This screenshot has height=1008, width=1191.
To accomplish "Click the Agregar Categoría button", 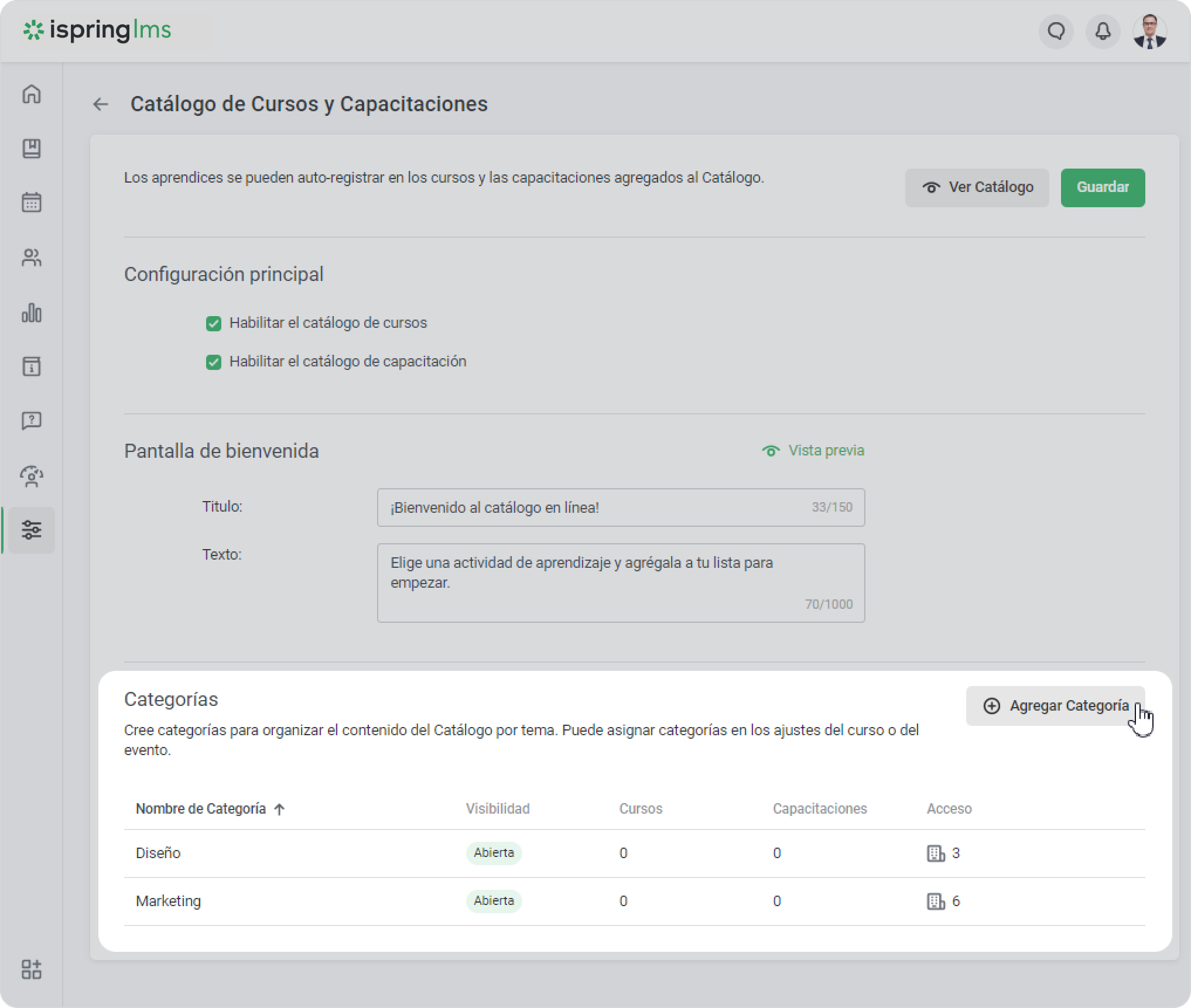I will (x=1055, y=706).
